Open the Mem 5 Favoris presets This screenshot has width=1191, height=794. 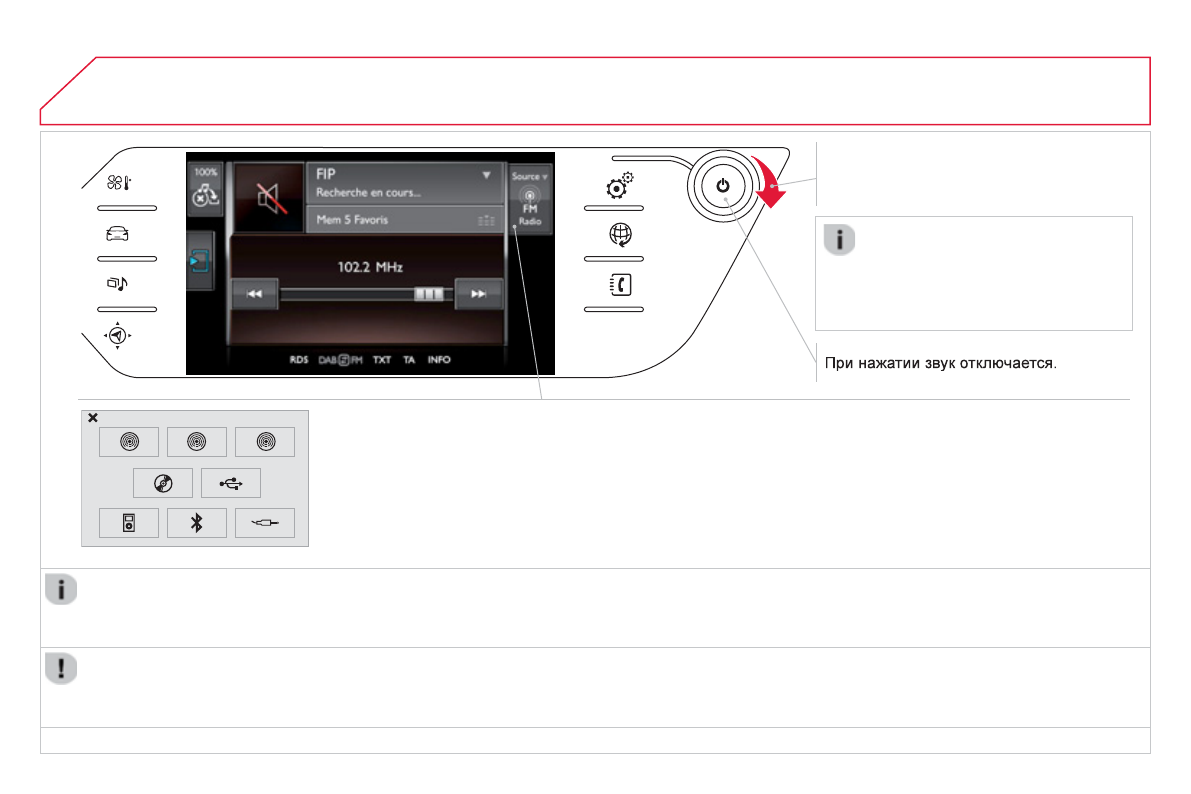pyautogui.click(x=404, y=220)
